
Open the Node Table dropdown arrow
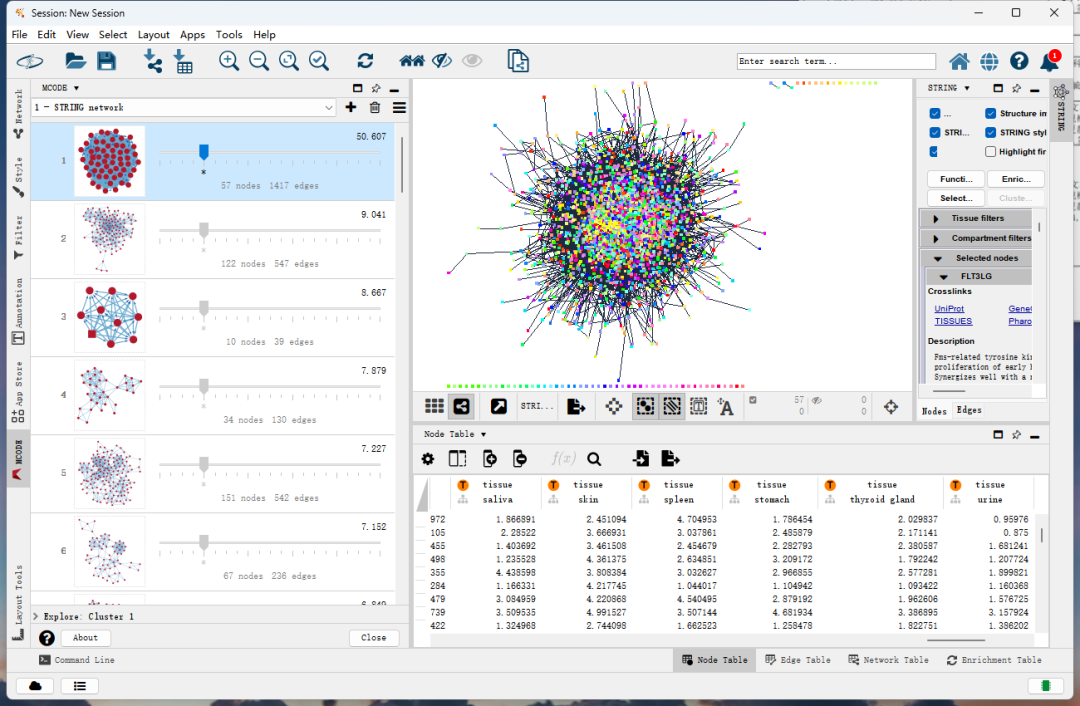(x=484, y=434)
